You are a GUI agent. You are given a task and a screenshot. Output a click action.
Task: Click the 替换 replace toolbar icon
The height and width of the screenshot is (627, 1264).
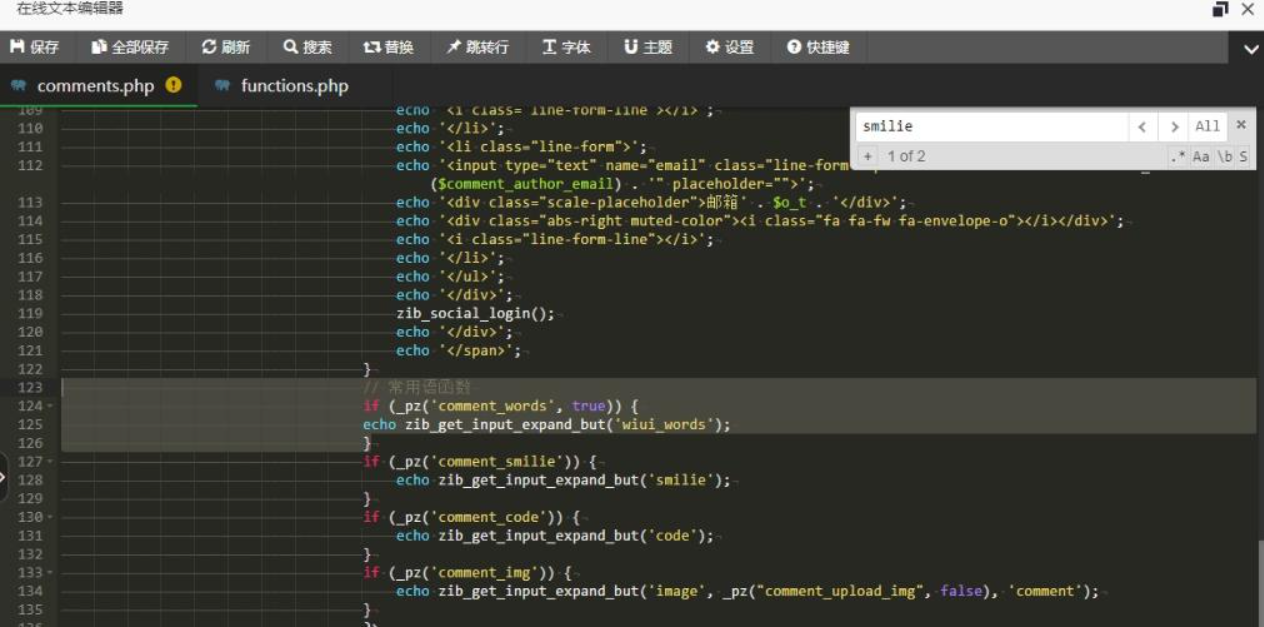point(372,47)
